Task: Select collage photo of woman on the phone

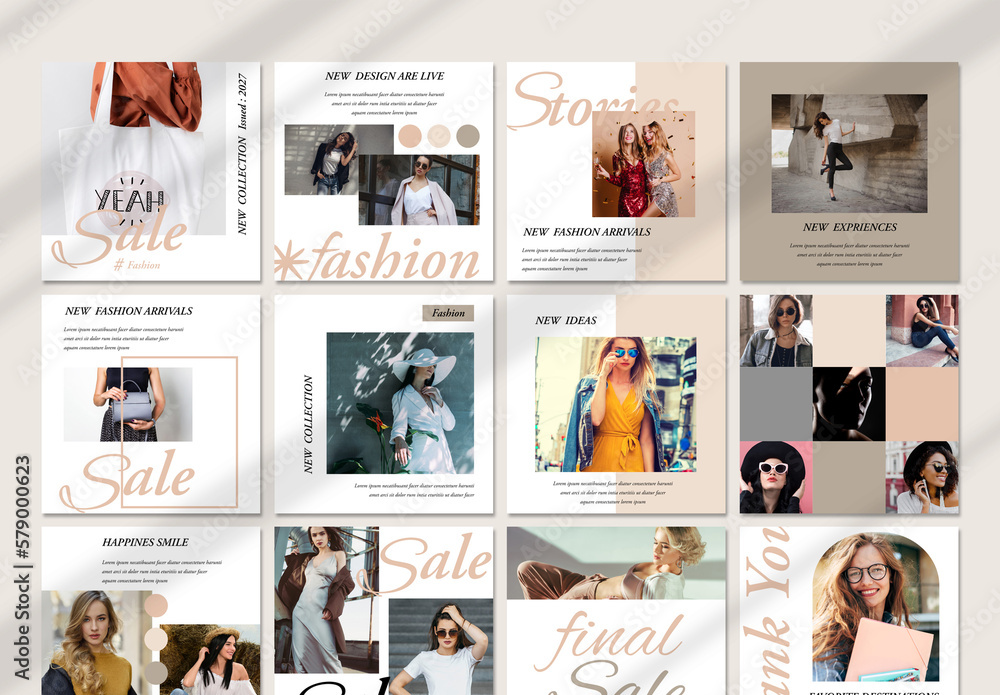Action: pos(922,478)
